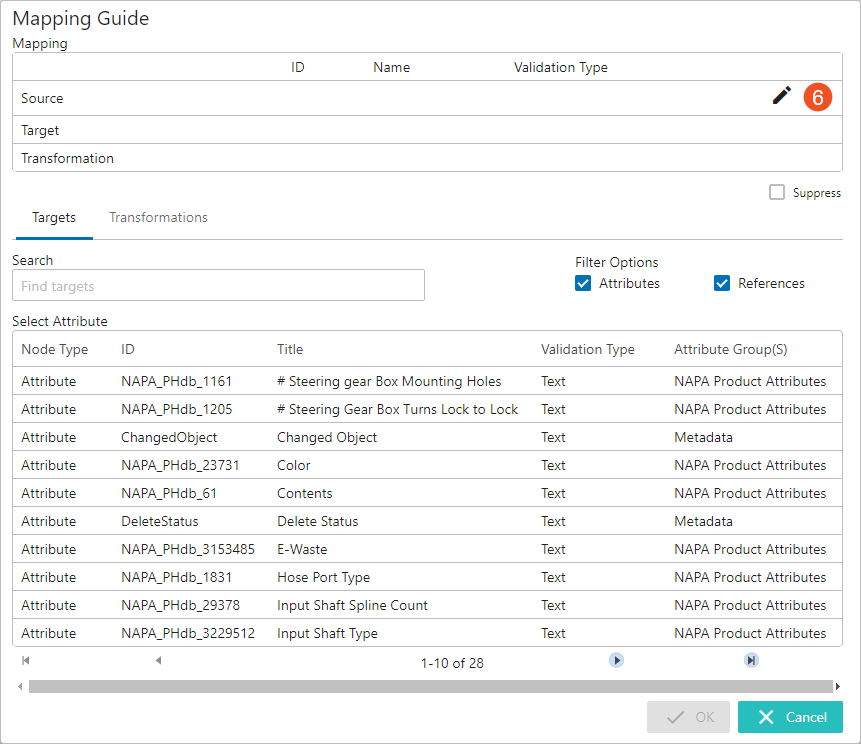Screen dimensions: 861x744
Task: Uncheck the Attributes filter option
Action: point(583,283)
